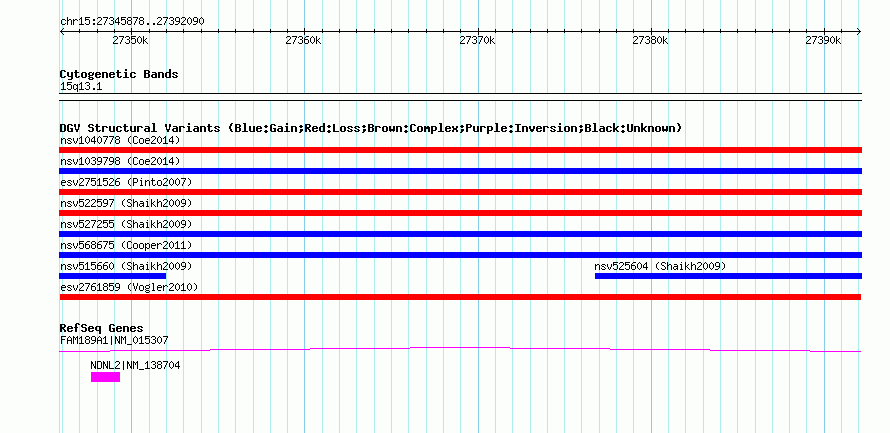Screen dimensions: 890x433
Task: Click the FAM189A1|NM_015307 gene label
Action: pyautogui.click(x=114, y=340)
